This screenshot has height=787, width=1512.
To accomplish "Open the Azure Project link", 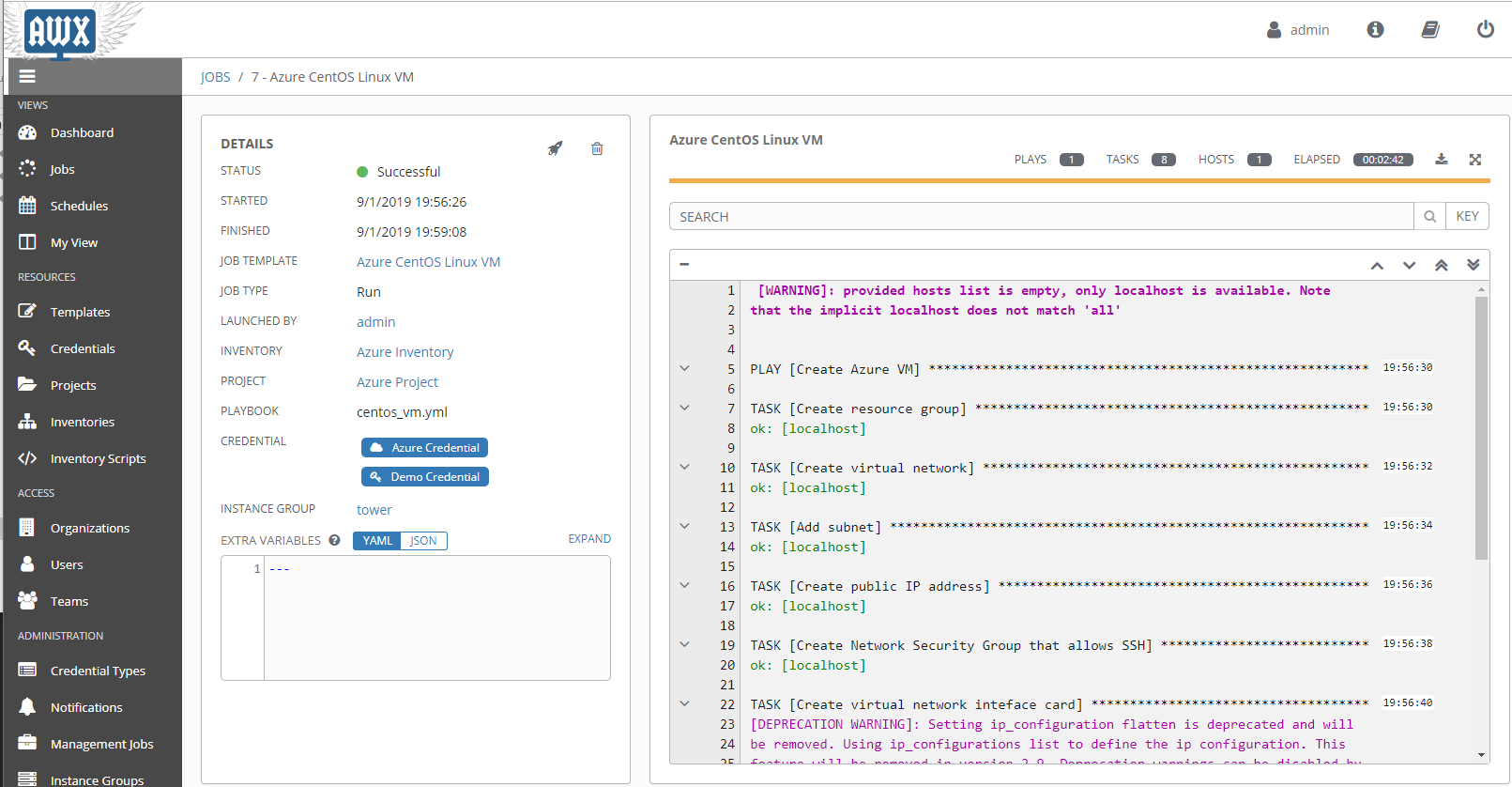I will 397,382.
